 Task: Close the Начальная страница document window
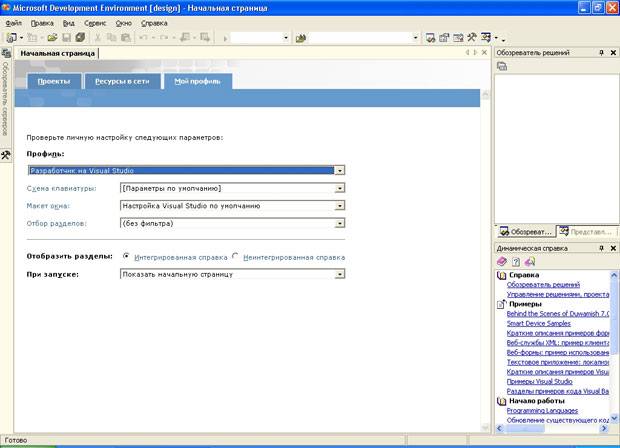[x=484, y=53]
